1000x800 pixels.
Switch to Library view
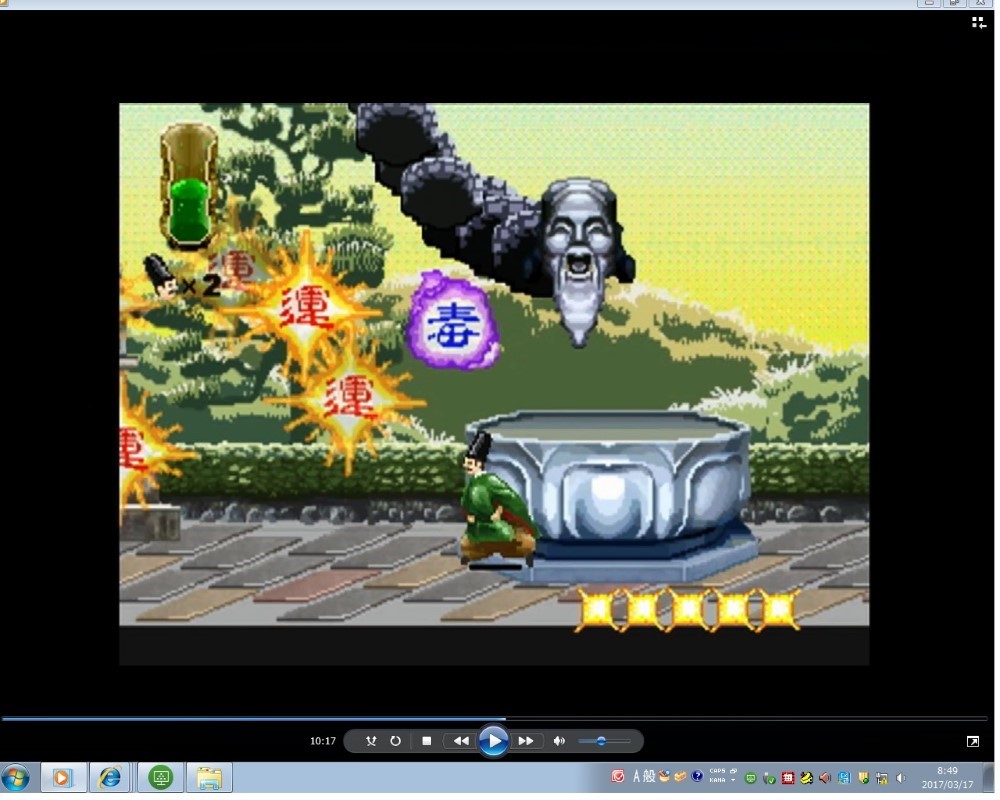tap(978, 23)
